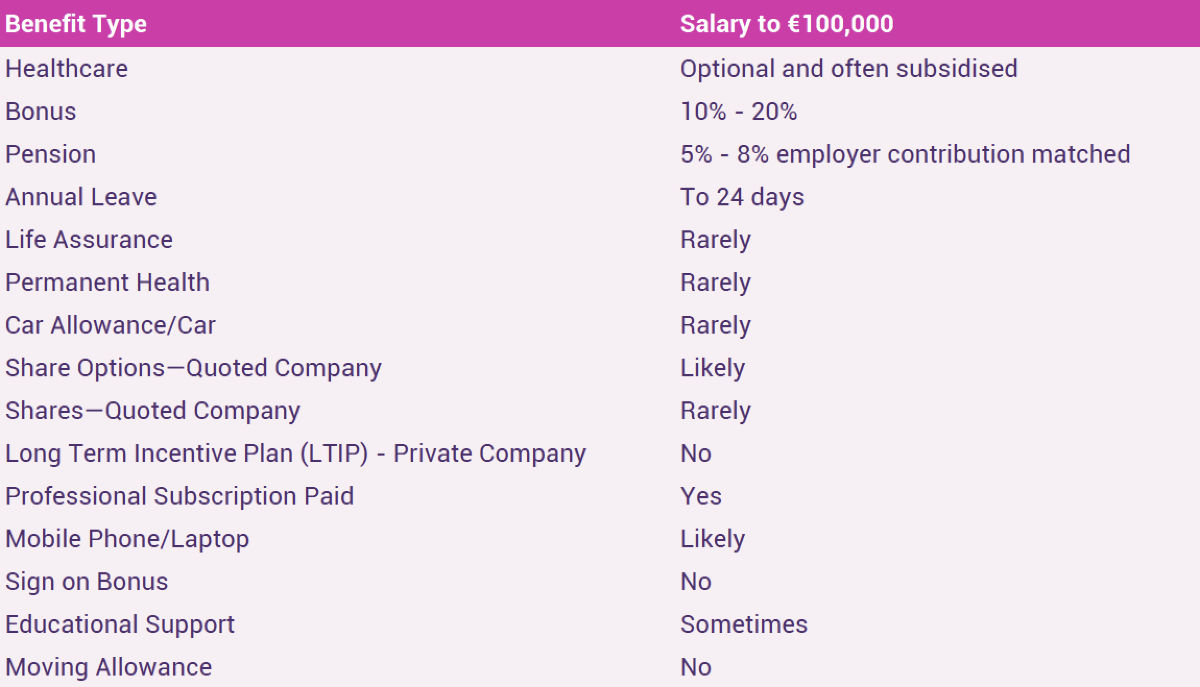Click the 'Optional and often subsidised' value
Screen dimensions: 1200x687
849,69
